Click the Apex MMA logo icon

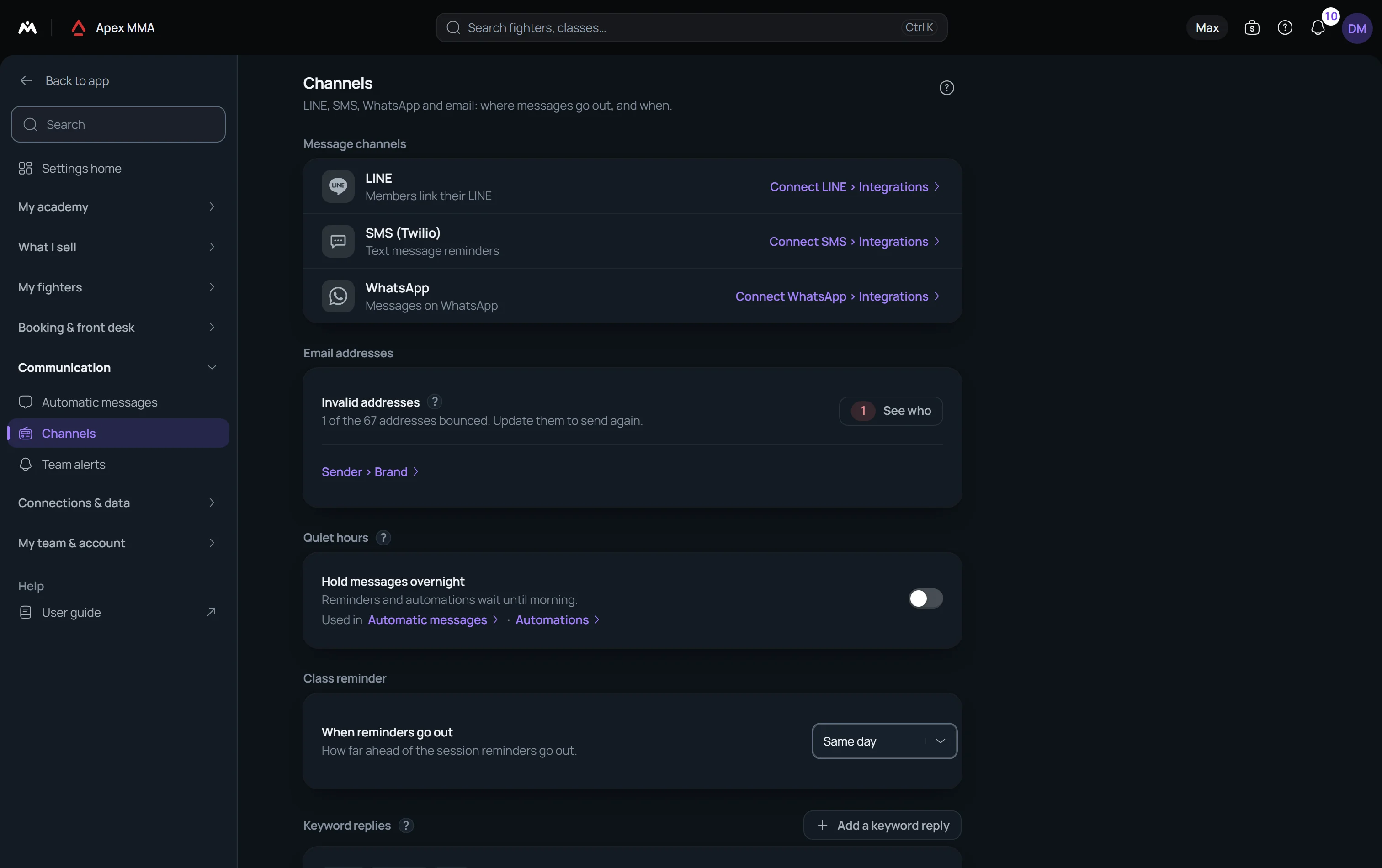point(79,27)
